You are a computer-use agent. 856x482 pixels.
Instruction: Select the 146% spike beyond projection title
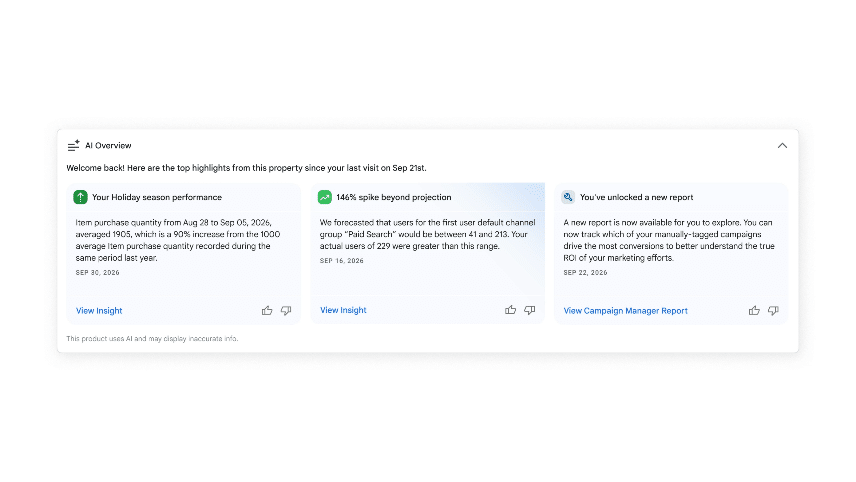click(x=394, y=197)
